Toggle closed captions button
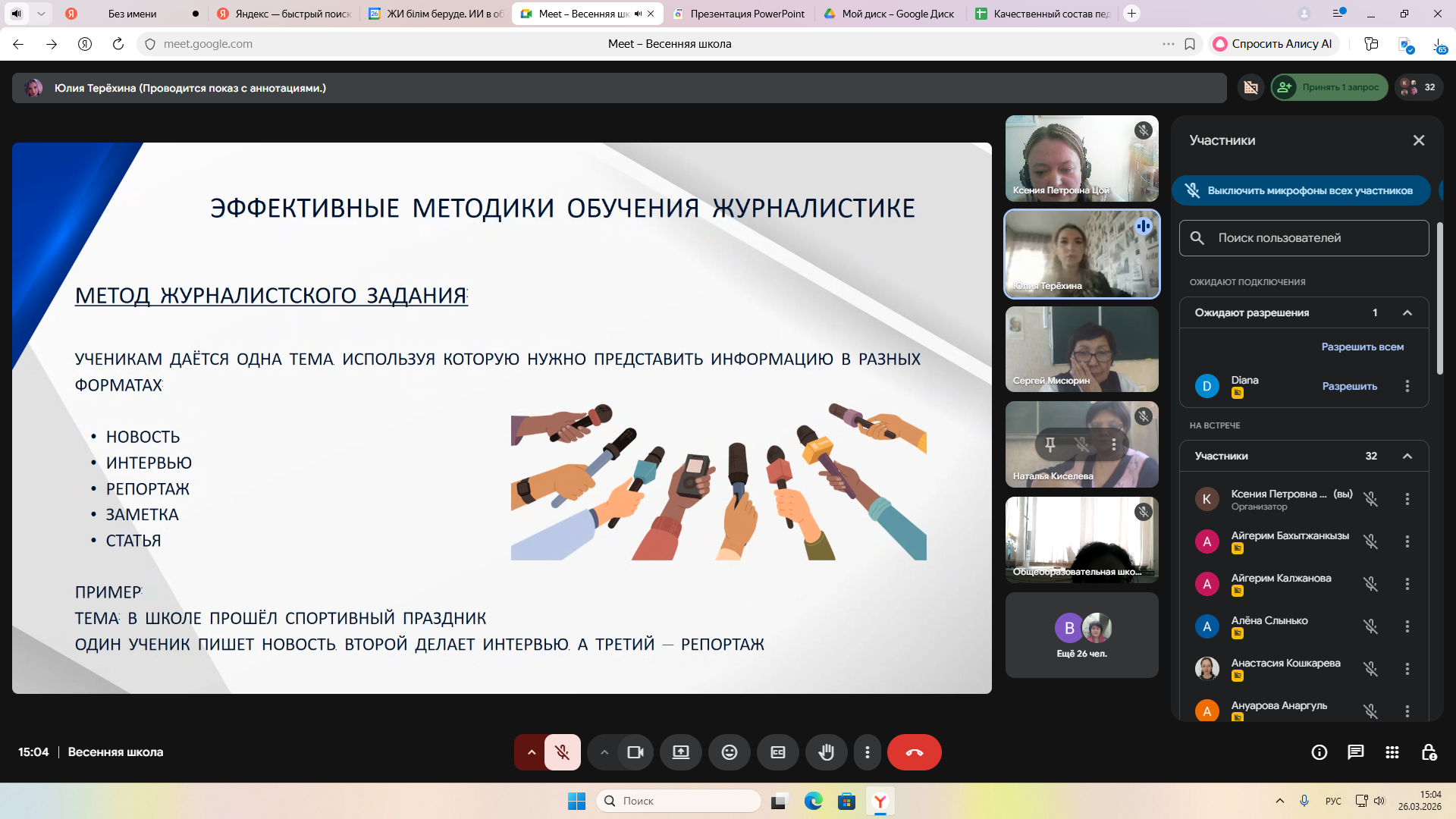 [777, 752]
